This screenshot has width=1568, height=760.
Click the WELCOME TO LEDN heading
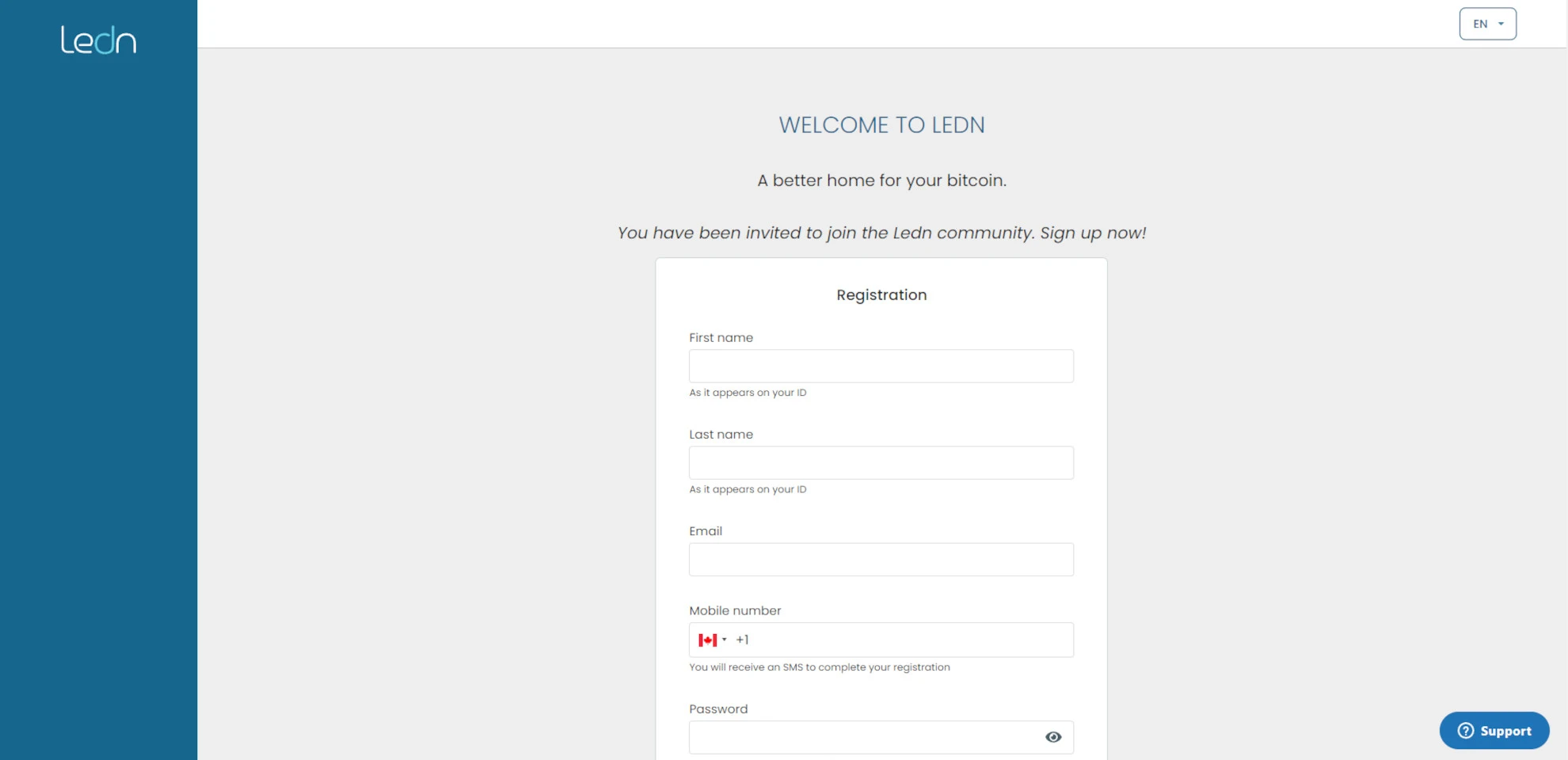pos(881,124)
